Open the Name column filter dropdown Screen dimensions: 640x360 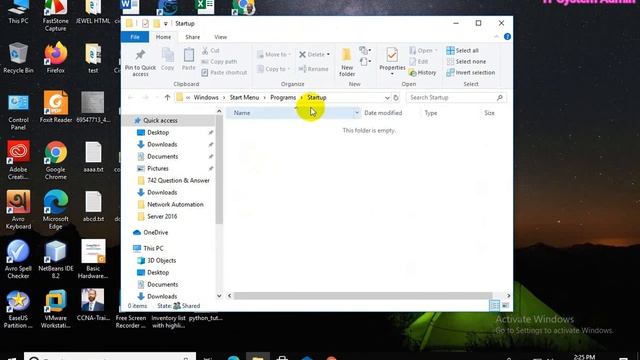pos(357,113)
